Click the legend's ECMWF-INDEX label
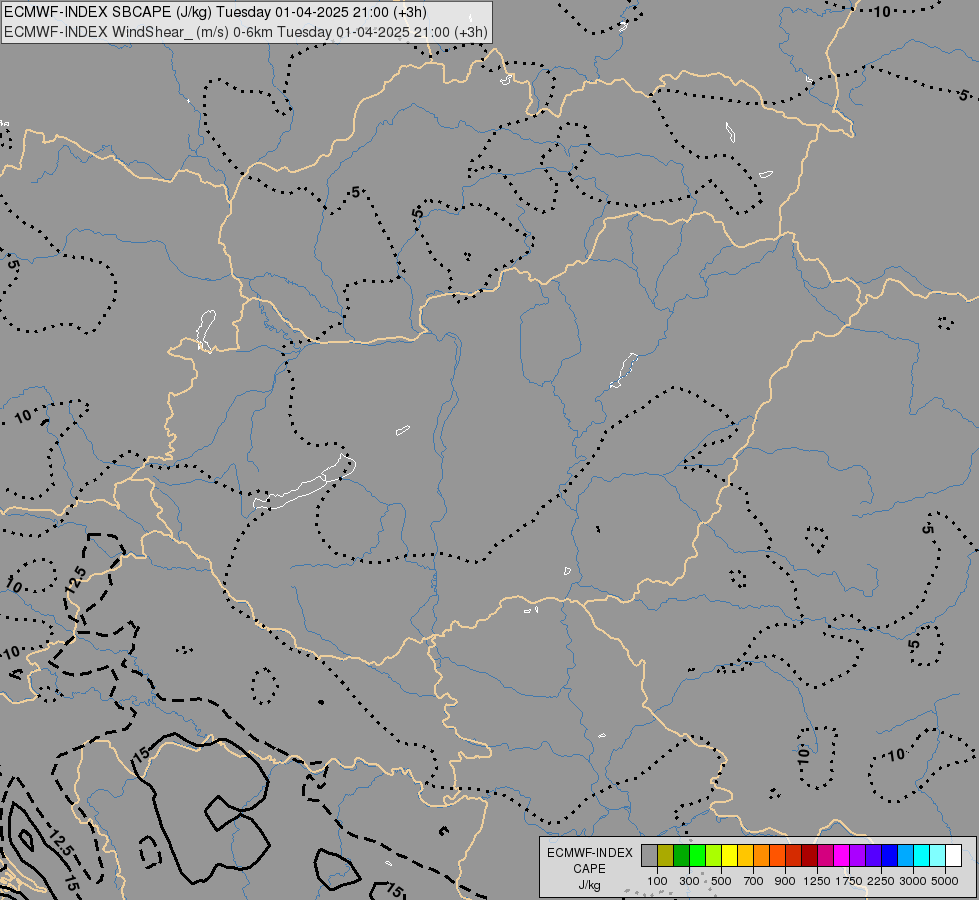 point(589,853)
